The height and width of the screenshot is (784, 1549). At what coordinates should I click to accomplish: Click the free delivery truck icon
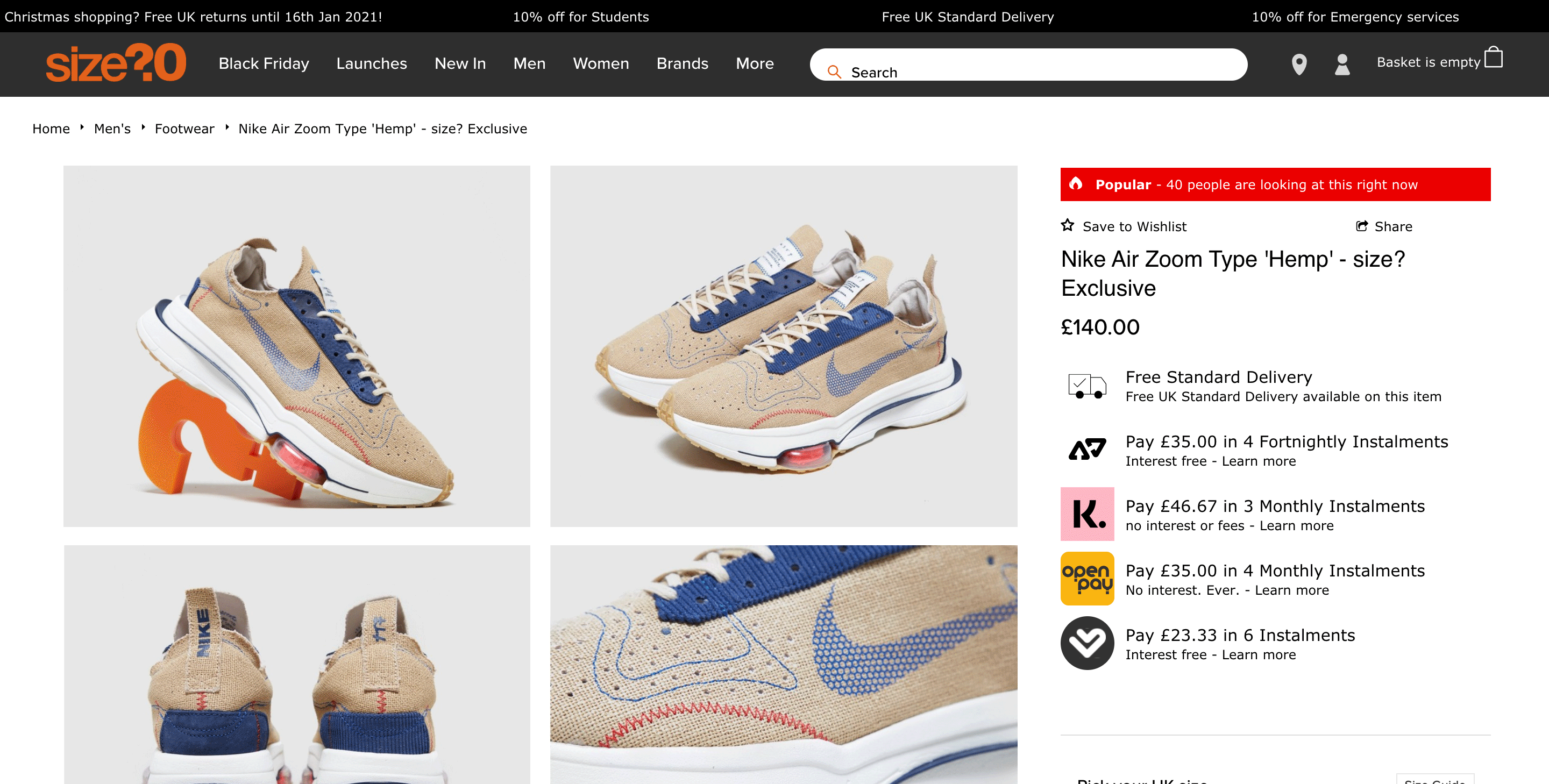(1086, 386)
